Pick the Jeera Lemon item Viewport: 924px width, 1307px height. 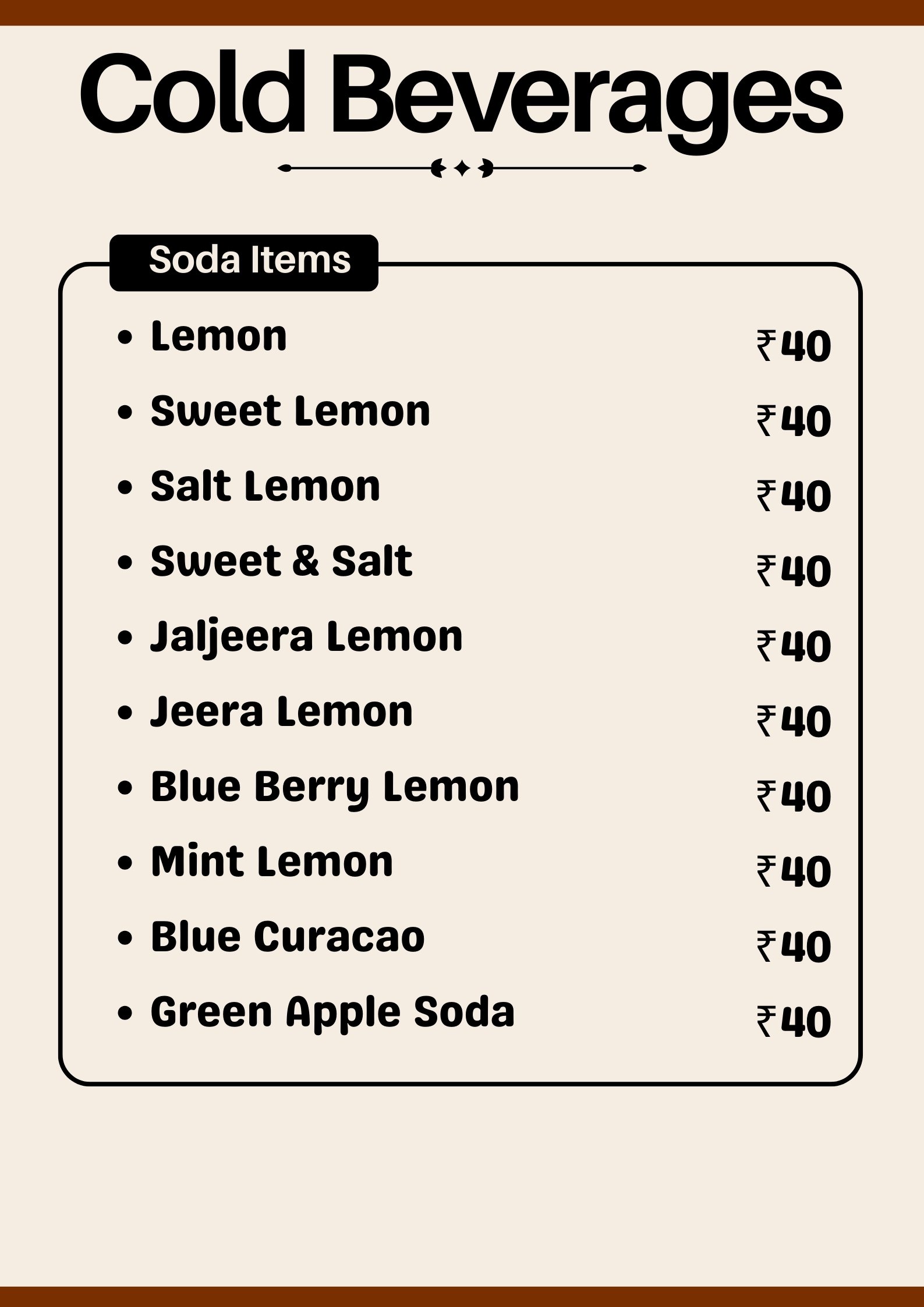pyautogui.click(x=281, y=712)
